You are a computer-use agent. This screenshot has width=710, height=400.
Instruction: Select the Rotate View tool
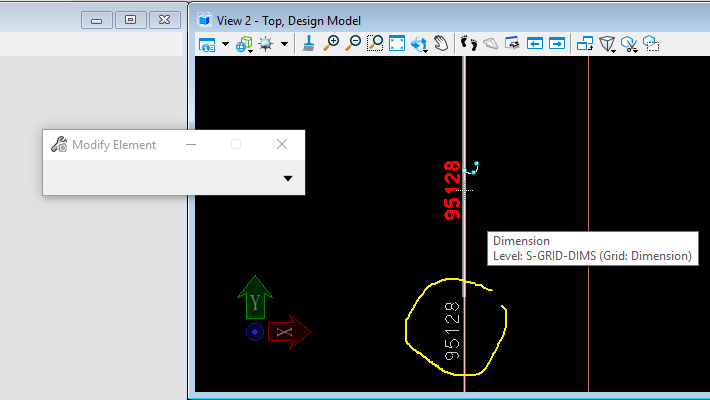click(419, 44)
